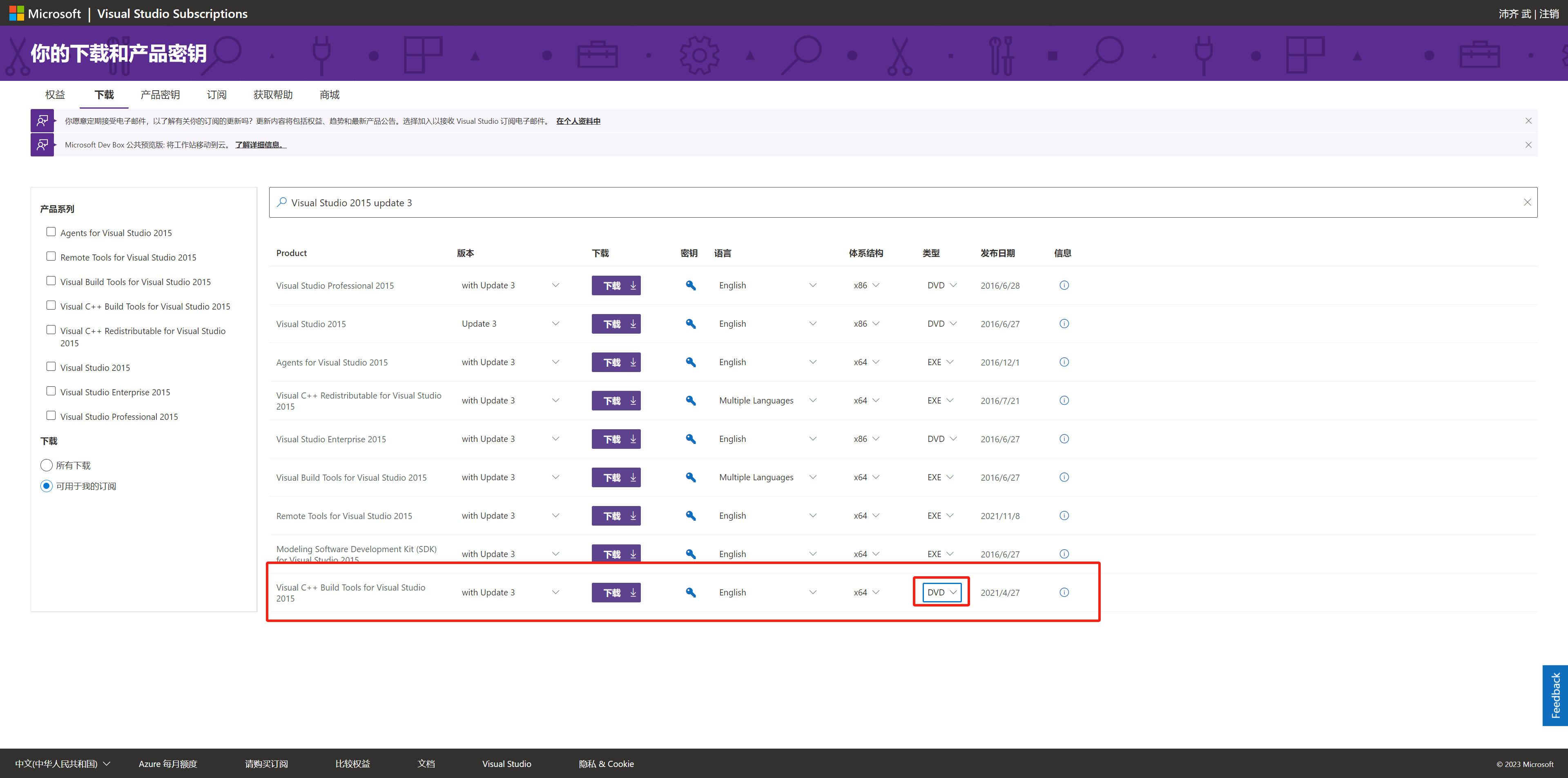Open the 在个人资料中 link
This screenshot has width=1568, height=778.
click(578, 121)
